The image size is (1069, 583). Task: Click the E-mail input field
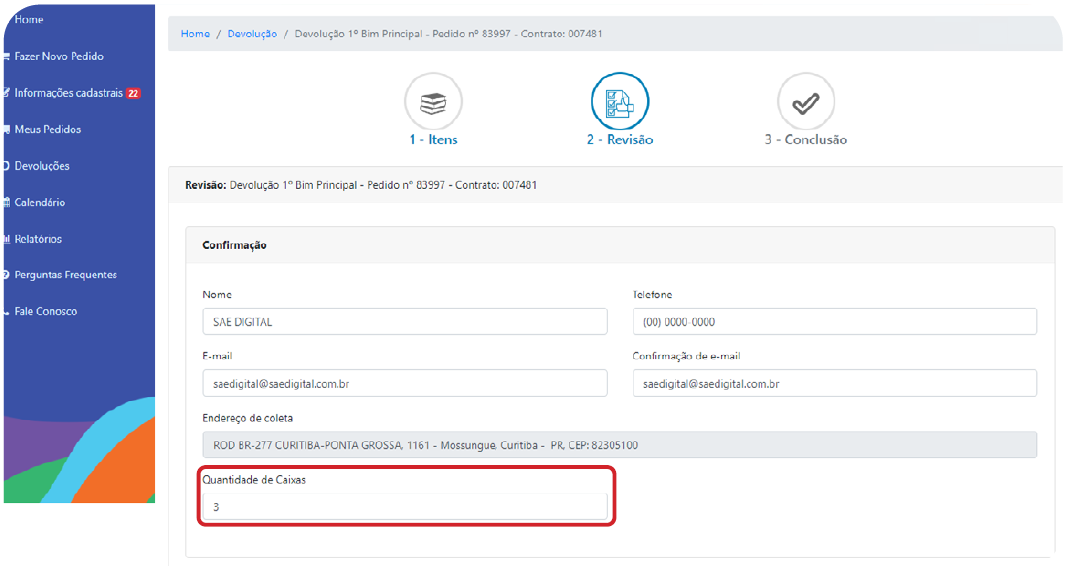pos(405,383)
